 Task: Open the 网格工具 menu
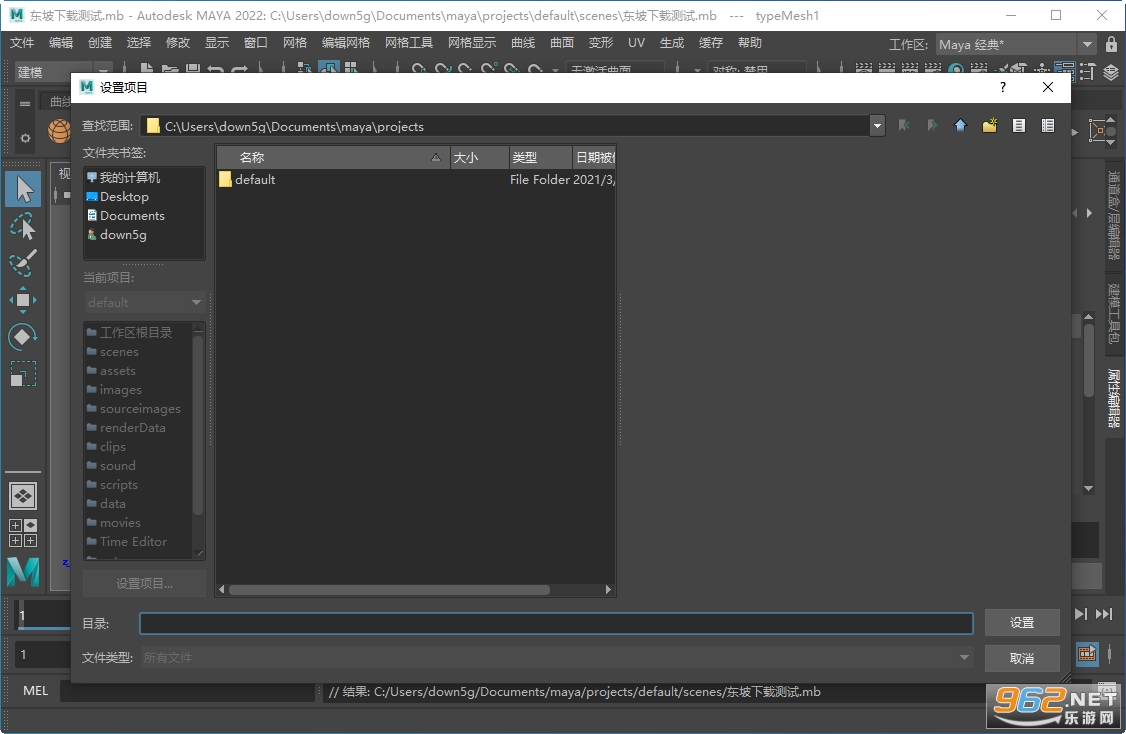click(x=409, y=42)
